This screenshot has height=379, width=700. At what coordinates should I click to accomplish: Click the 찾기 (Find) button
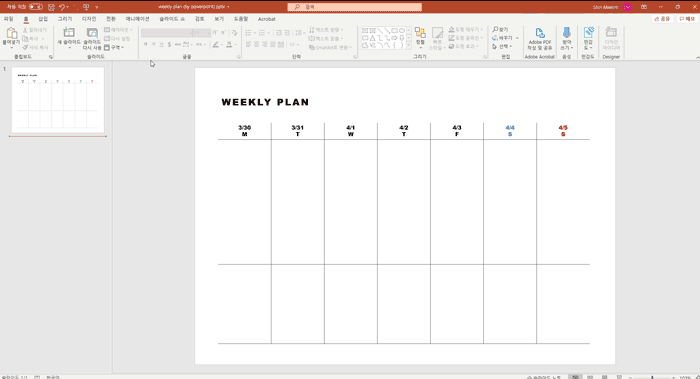(500, 29)
